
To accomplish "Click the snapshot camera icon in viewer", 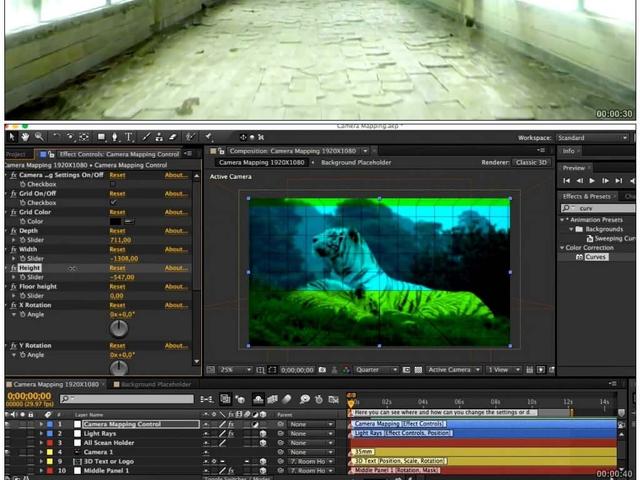I will (x=322, y=370).
